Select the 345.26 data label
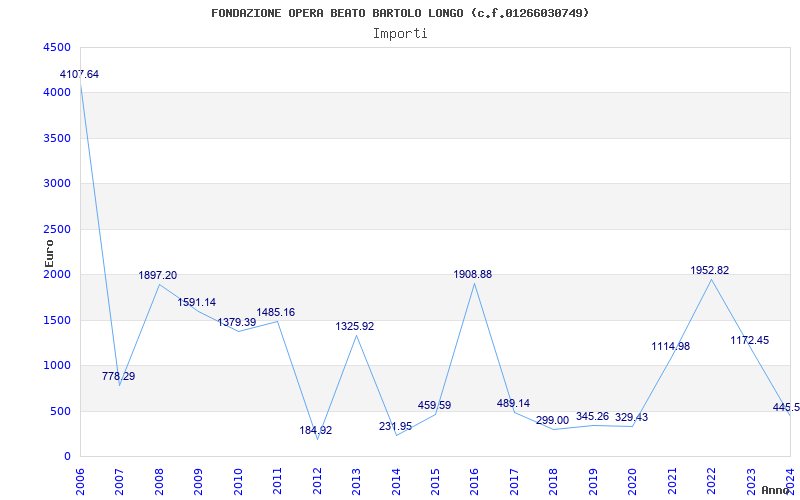The width and height of the screenshot is (800, 500). coord(592,417)
